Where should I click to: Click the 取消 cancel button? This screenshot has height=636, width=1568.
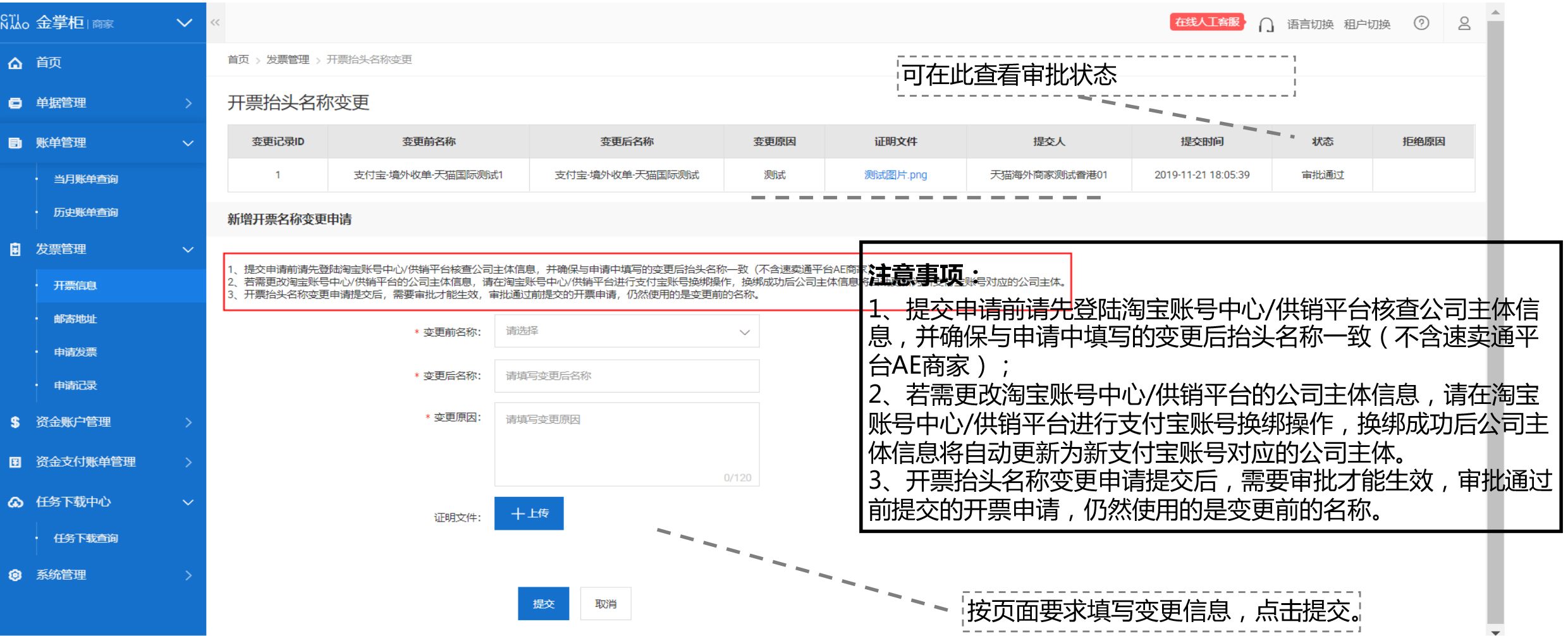pos(606,604)
